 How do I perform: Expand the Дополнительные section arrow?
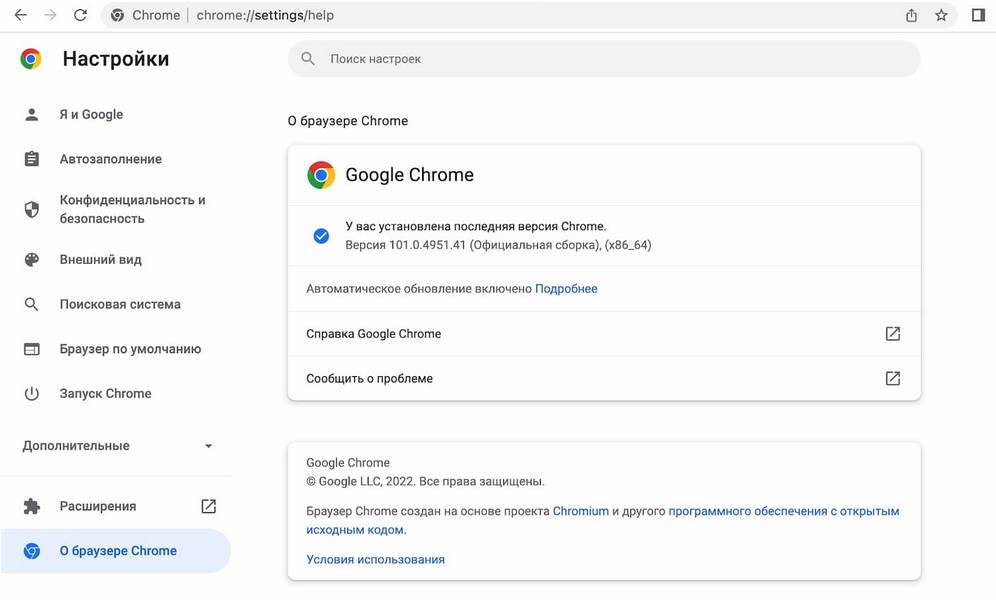[x=208, y=446]
